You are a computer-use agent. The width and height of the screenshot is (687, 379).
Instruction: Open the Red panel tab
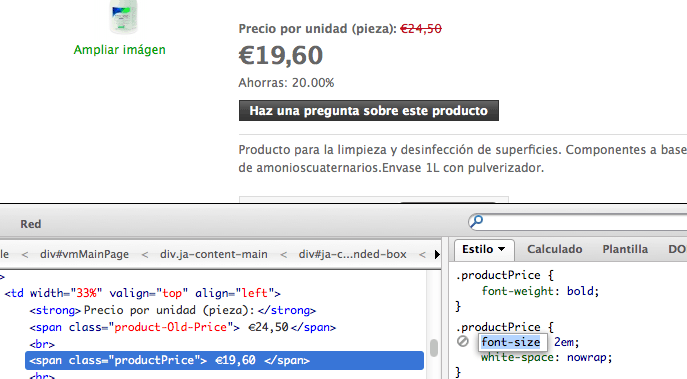(31, 224)
